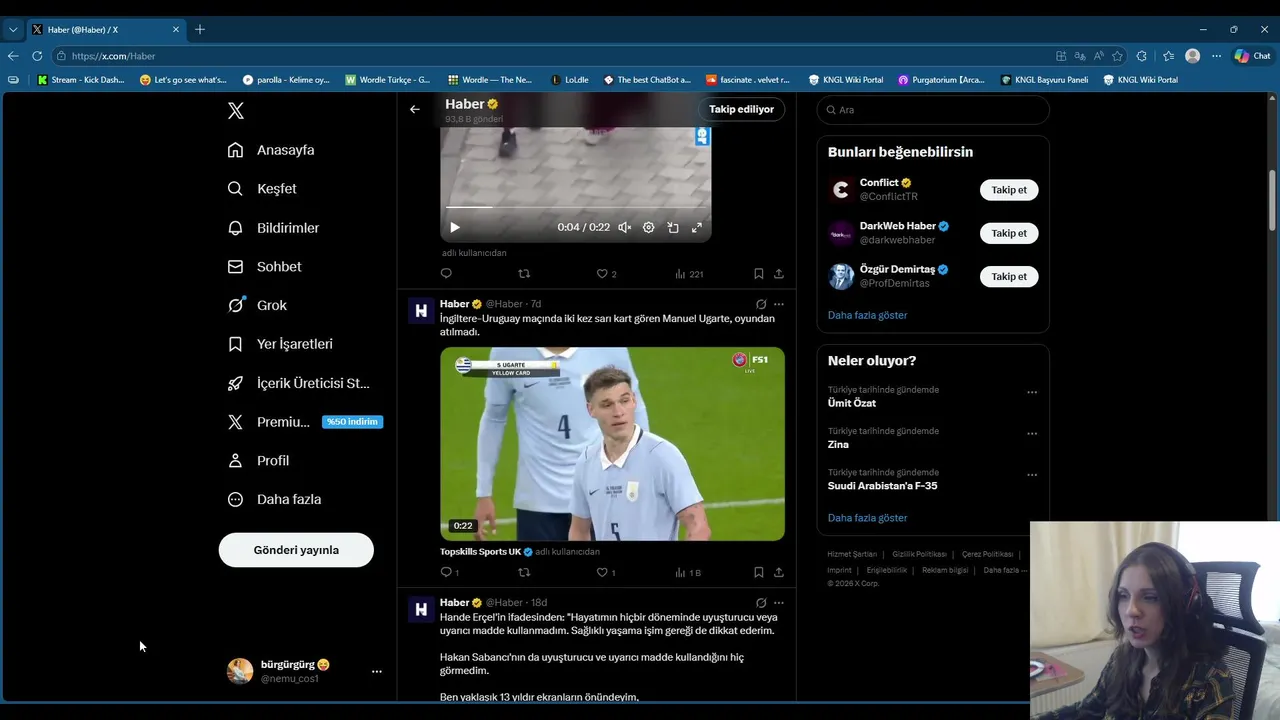This screenshot has width=1280, height=720.
Task: Repost the Ugarte post
Action: [524, 572]
